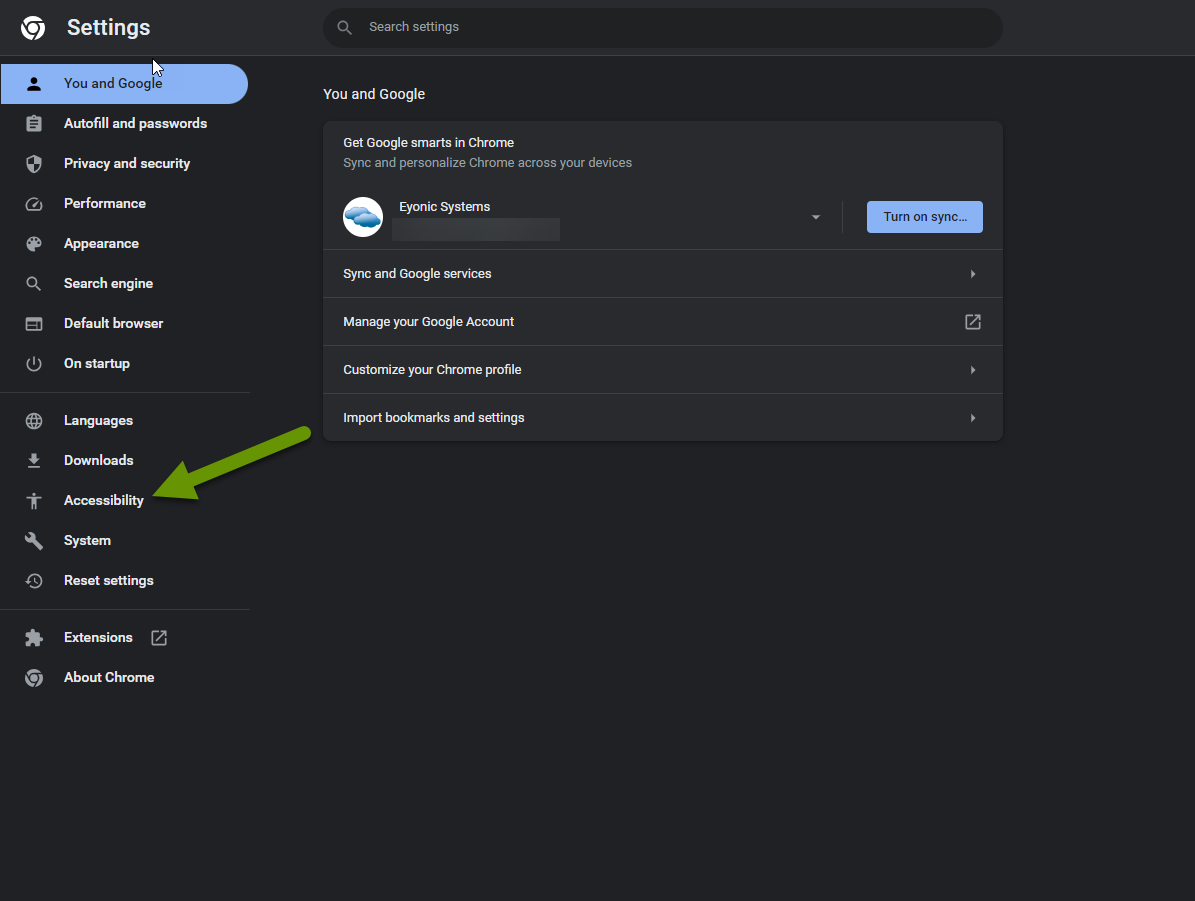This screenshot has width=1195, height=901.
Task: Click the Extensions puzzle piece icon
Action: tap(34, 638)
